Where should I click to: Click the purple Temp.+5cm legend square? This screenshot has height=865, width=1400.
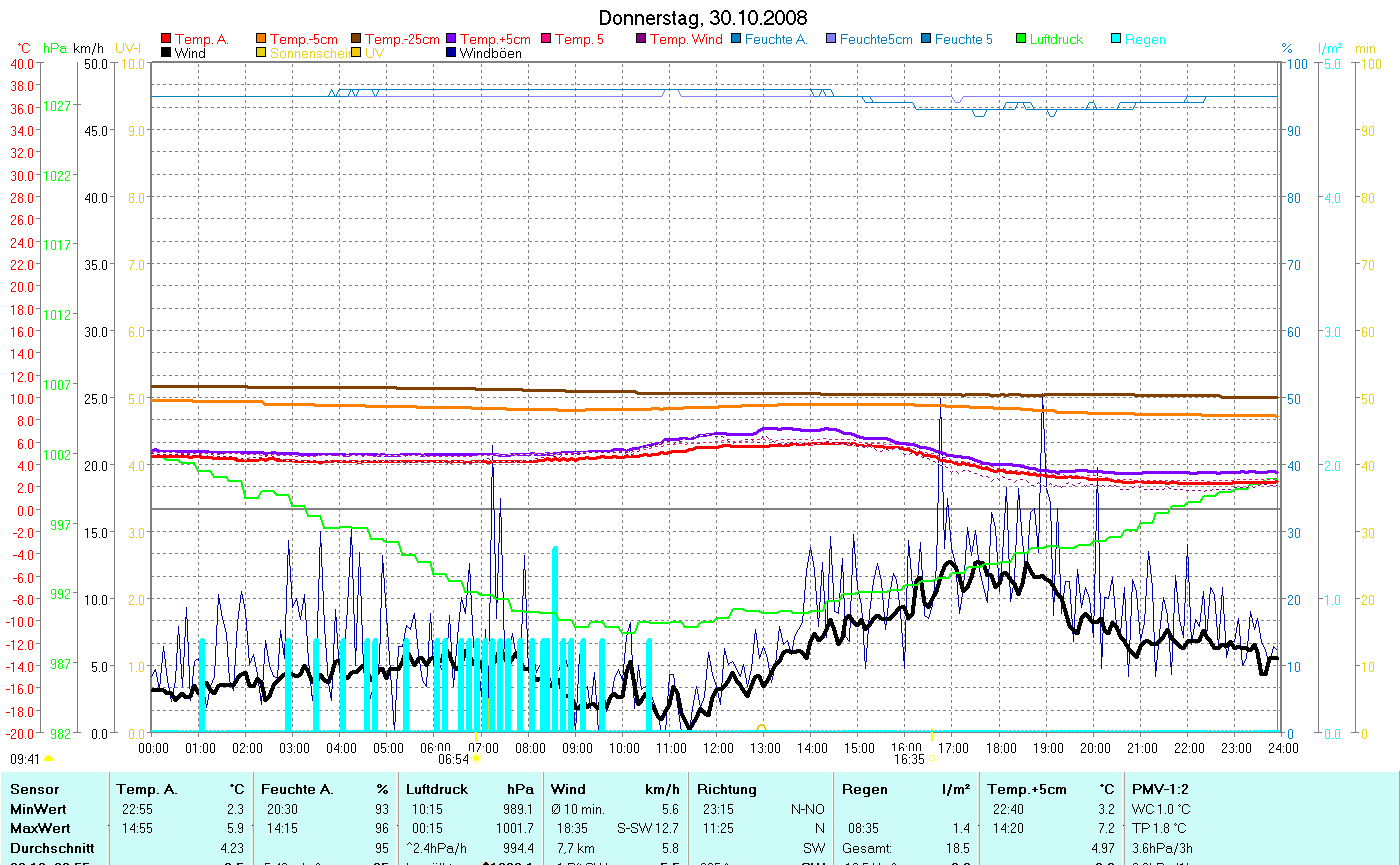click(x=451, y=39)
